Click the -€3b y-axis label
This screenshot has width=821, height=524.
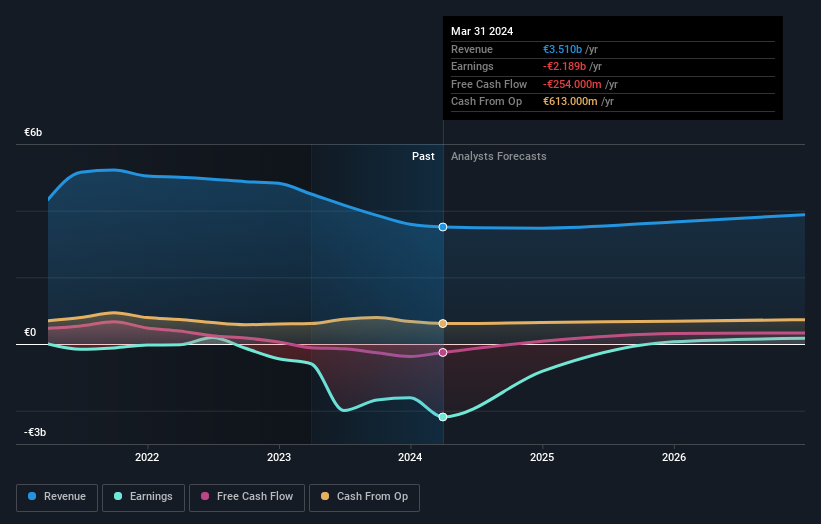[35, 432]
